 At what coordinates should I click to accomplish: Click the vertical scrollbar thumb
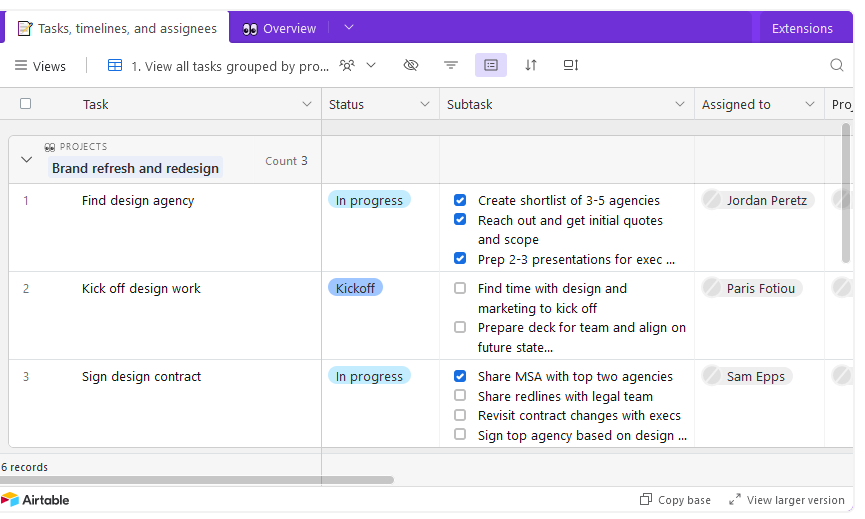[846, 193]
